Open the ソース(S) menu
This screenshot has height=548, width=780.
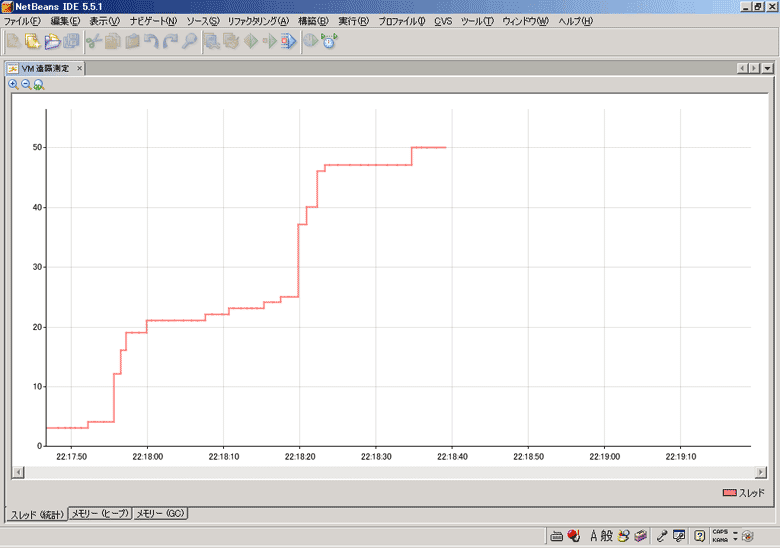[202, 21]
